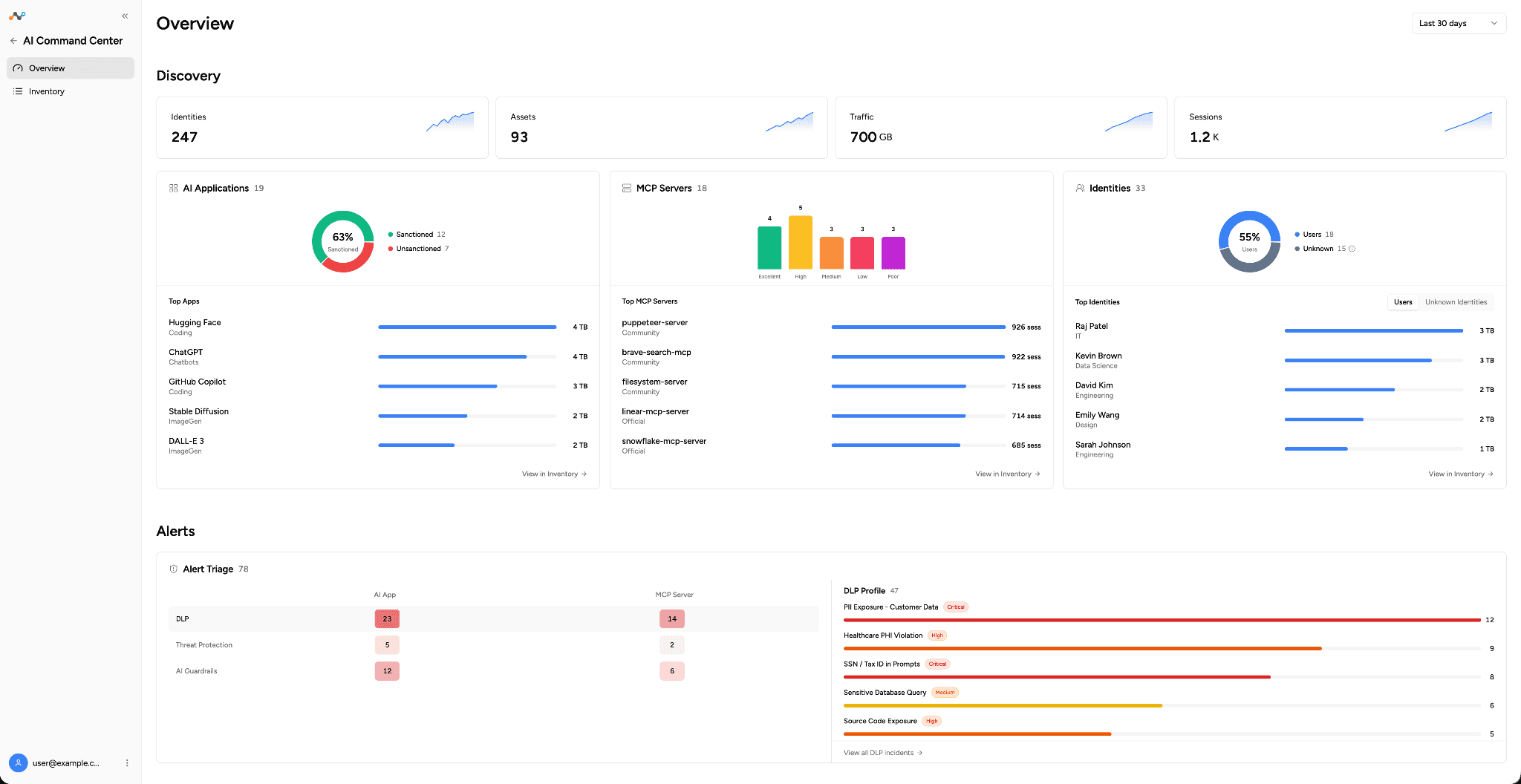Click the Unsanctioned legend entry
This screenshot has height=784, width=1521.
pyautogui.click(x=418, y=249)
